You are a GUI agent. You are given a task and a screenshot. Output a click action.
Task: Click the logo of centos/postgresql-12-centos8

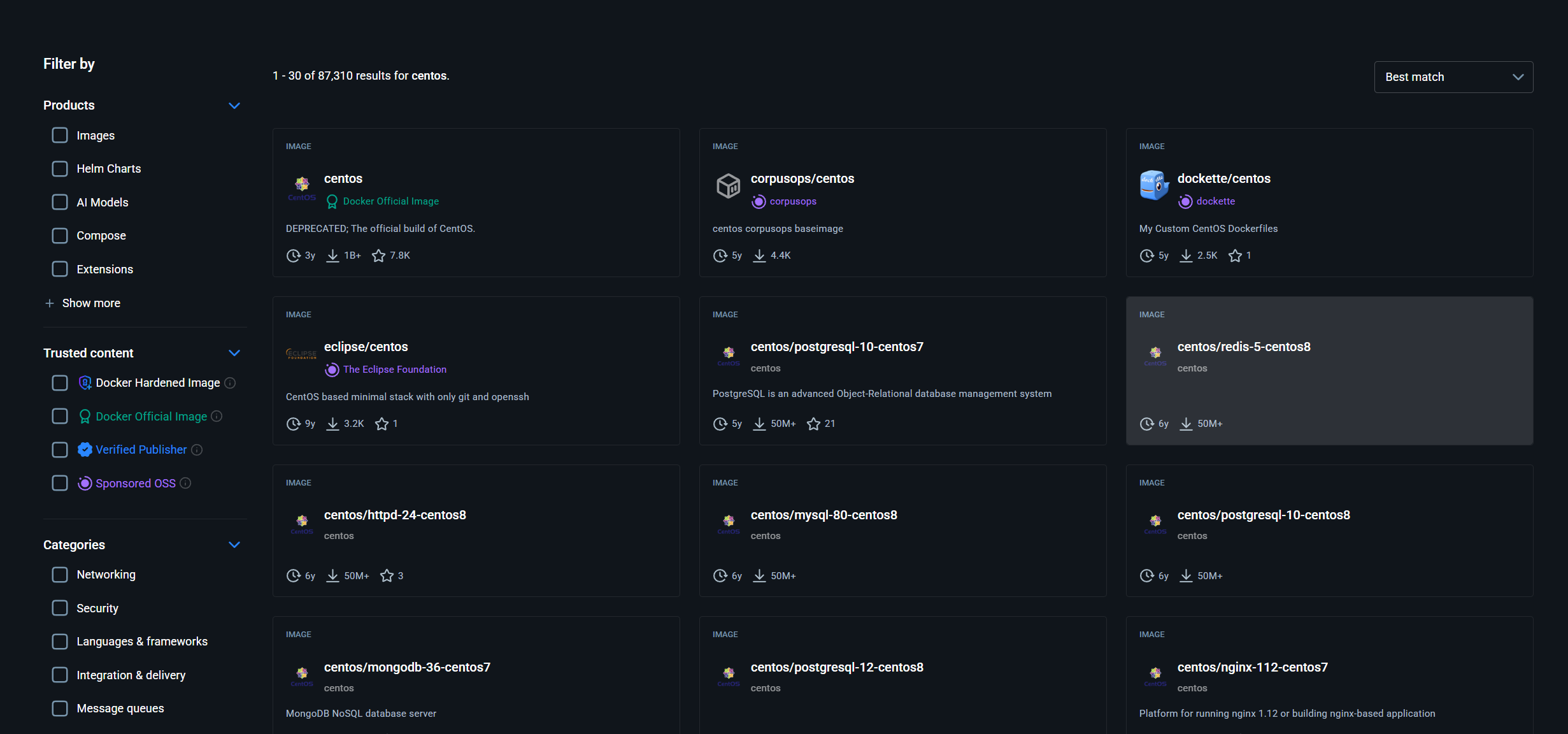(729, 676)
